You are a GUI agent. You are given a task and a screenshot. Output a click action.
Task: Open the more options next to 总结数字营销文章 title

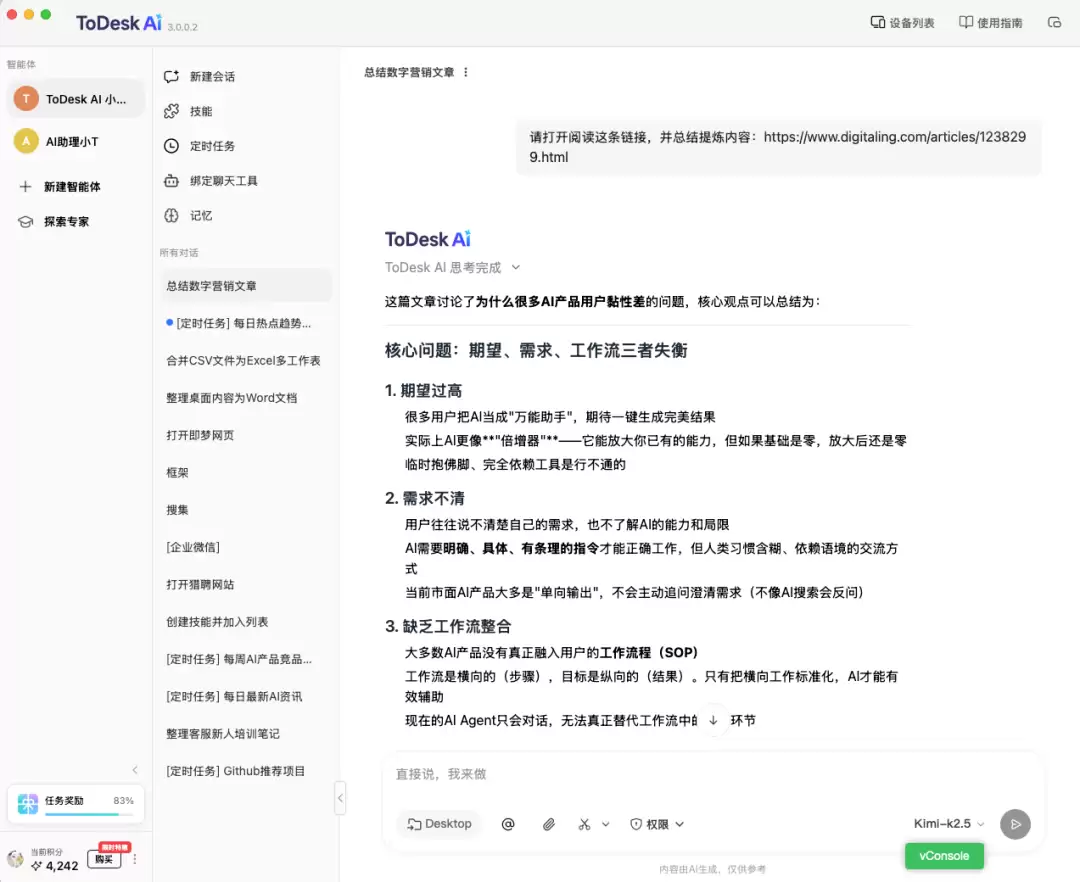tap(466, 72)
